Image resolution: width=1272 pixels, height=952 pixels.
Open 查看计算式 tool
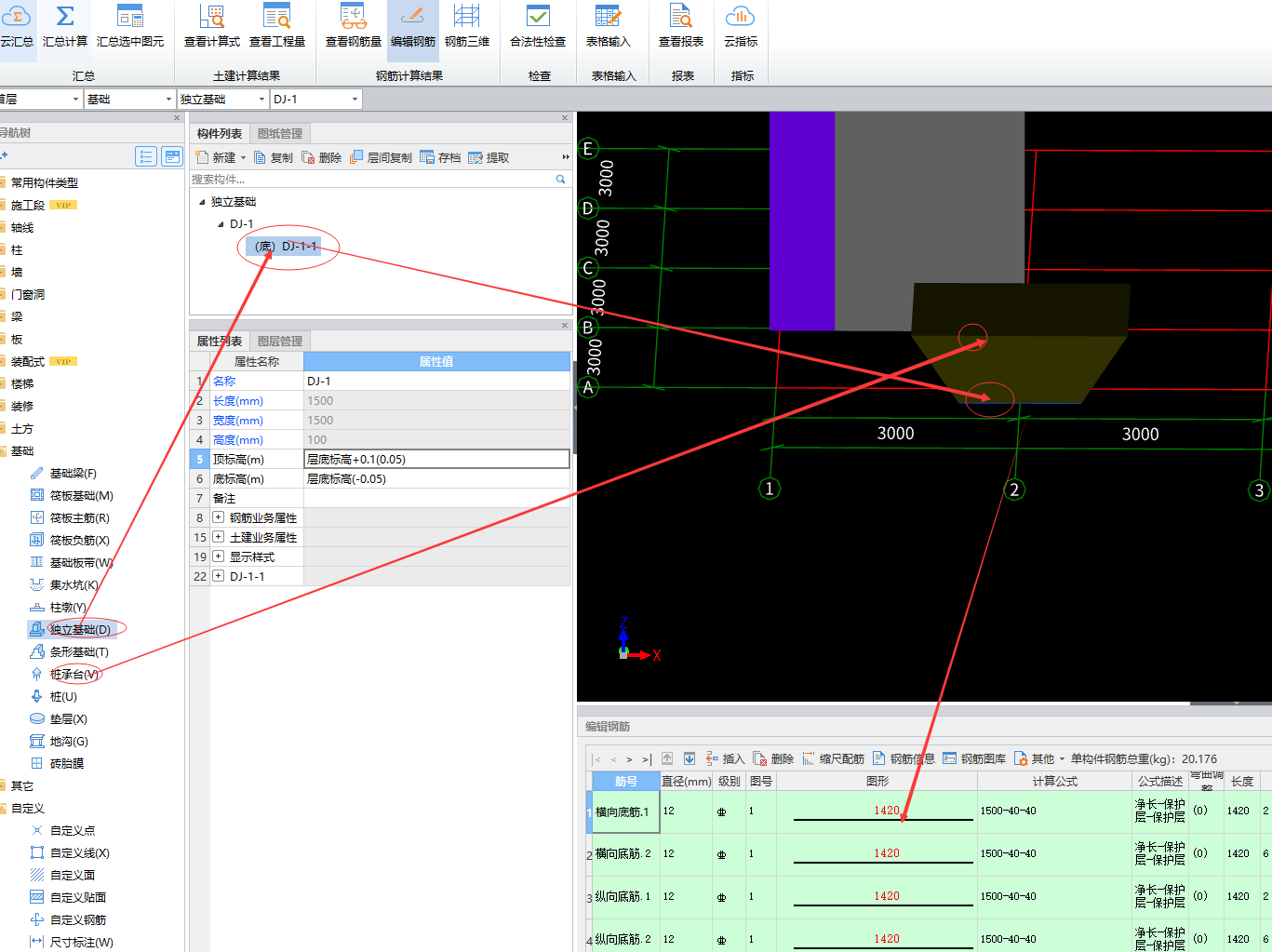point(212,27)
